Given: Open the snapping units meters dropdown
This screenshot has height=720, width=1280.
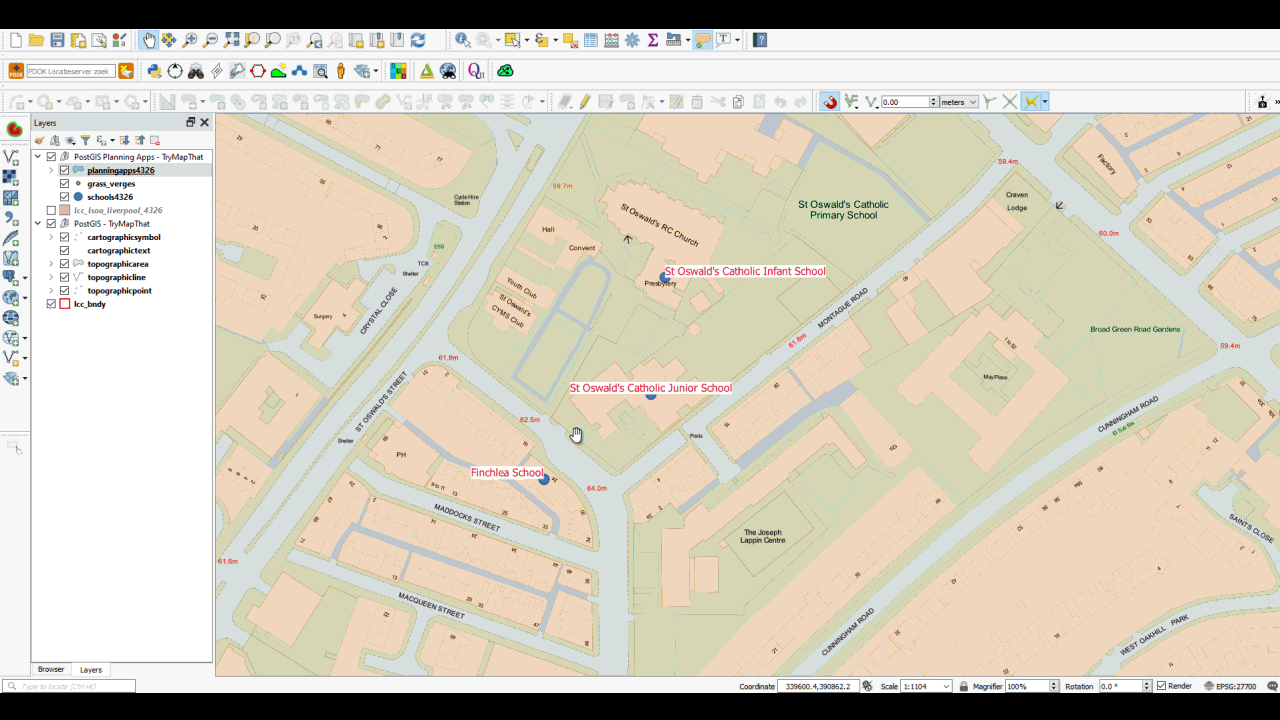Looking at the screenshot, I should click(x=959, y=102).
